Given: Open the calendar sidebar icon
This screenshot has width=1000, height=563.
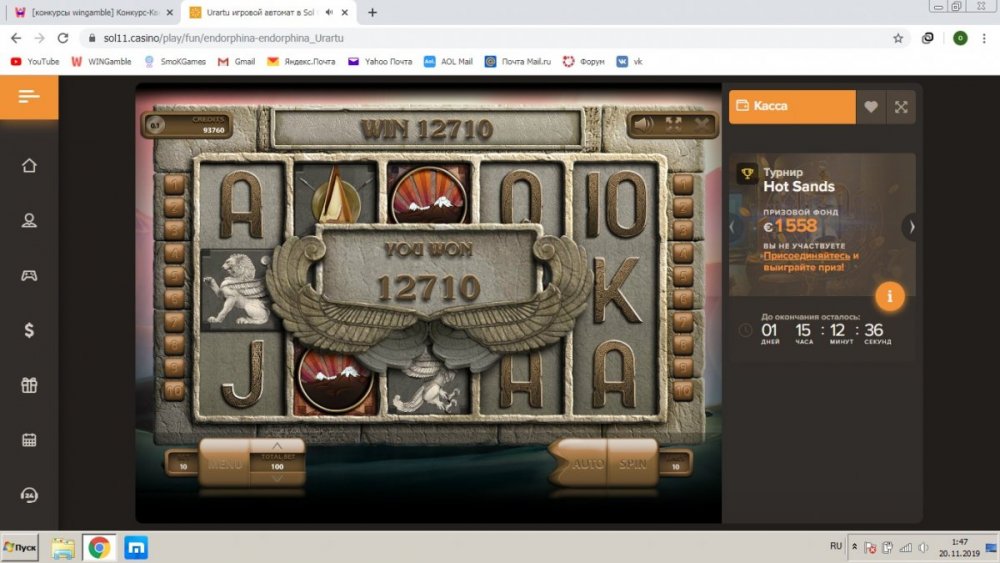Looking at the screenshot, I should point(29,440).
